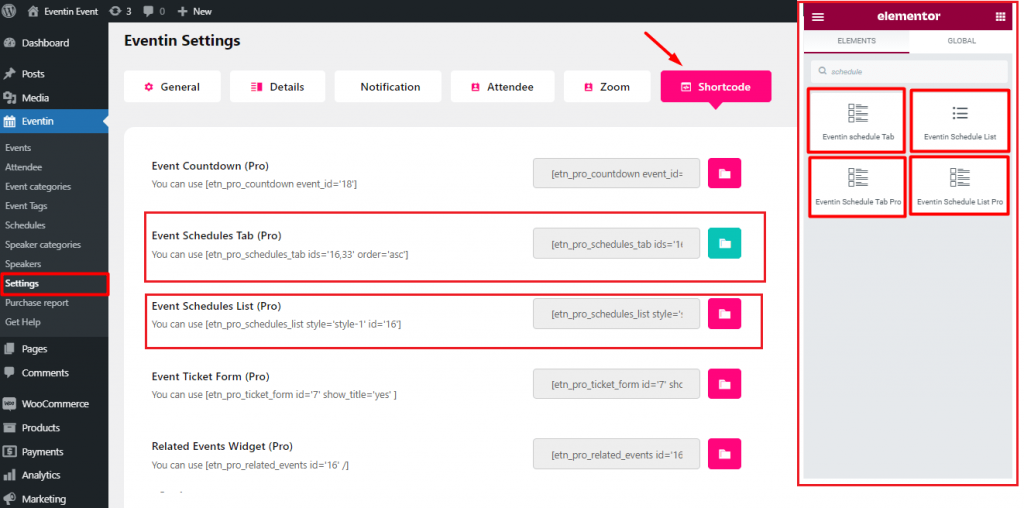This screenshot has height=508, width=1024.
Task: Click the Event Countdown shortcode field
Action: point(616,173)
